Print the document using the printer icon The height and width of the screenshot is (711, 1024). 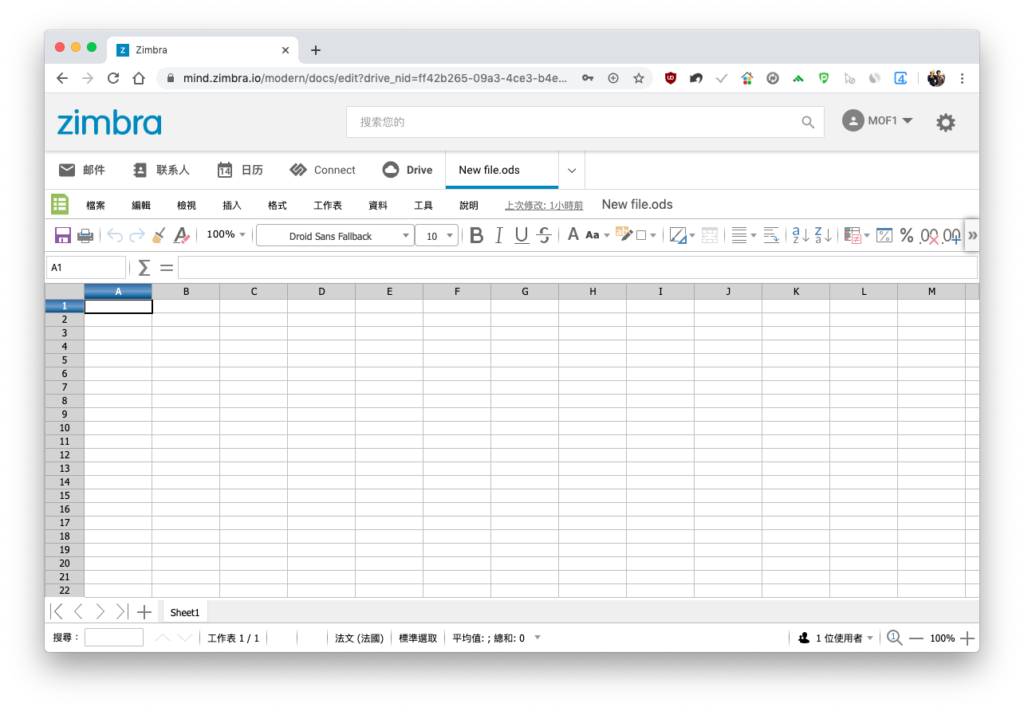tap(85, 236)
